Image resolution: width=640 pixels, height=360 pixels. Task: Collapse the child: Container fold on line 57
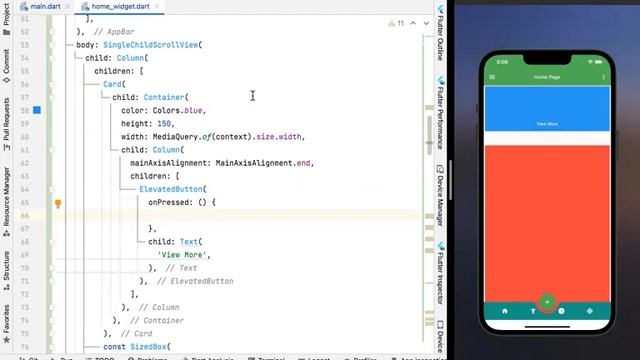pos(52,98)
